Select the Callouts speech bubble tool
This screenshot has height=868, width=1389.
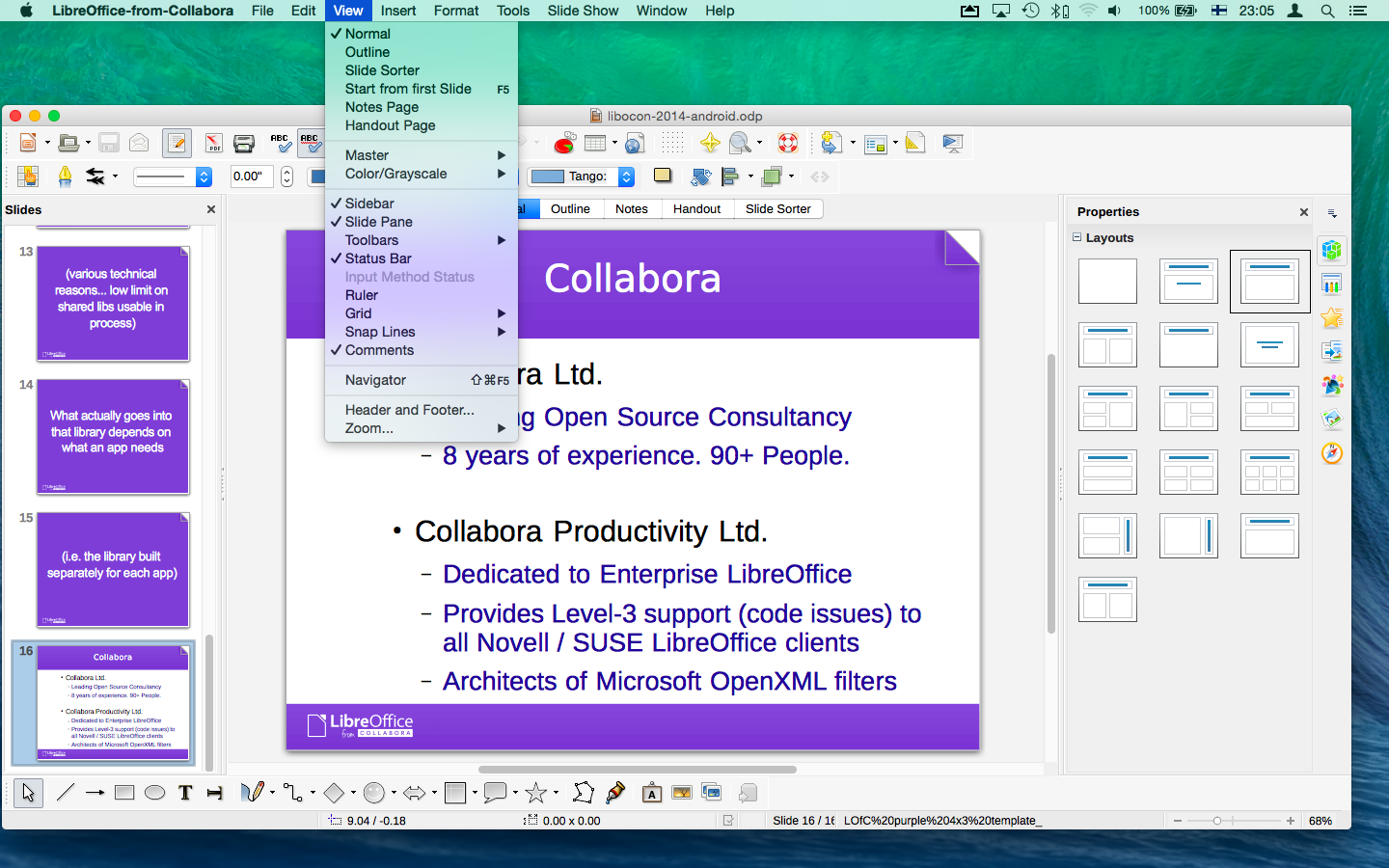tap(496, 793)
